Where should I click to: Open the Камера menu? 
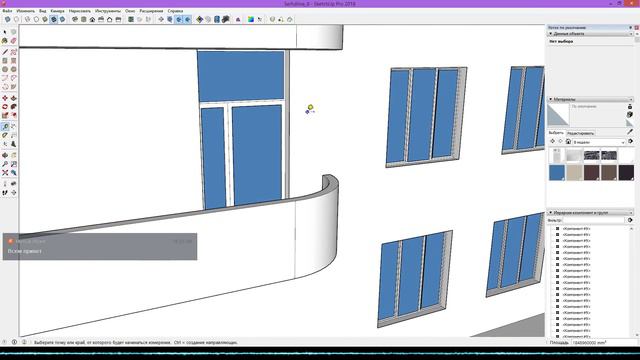click(x=58, y=11)
